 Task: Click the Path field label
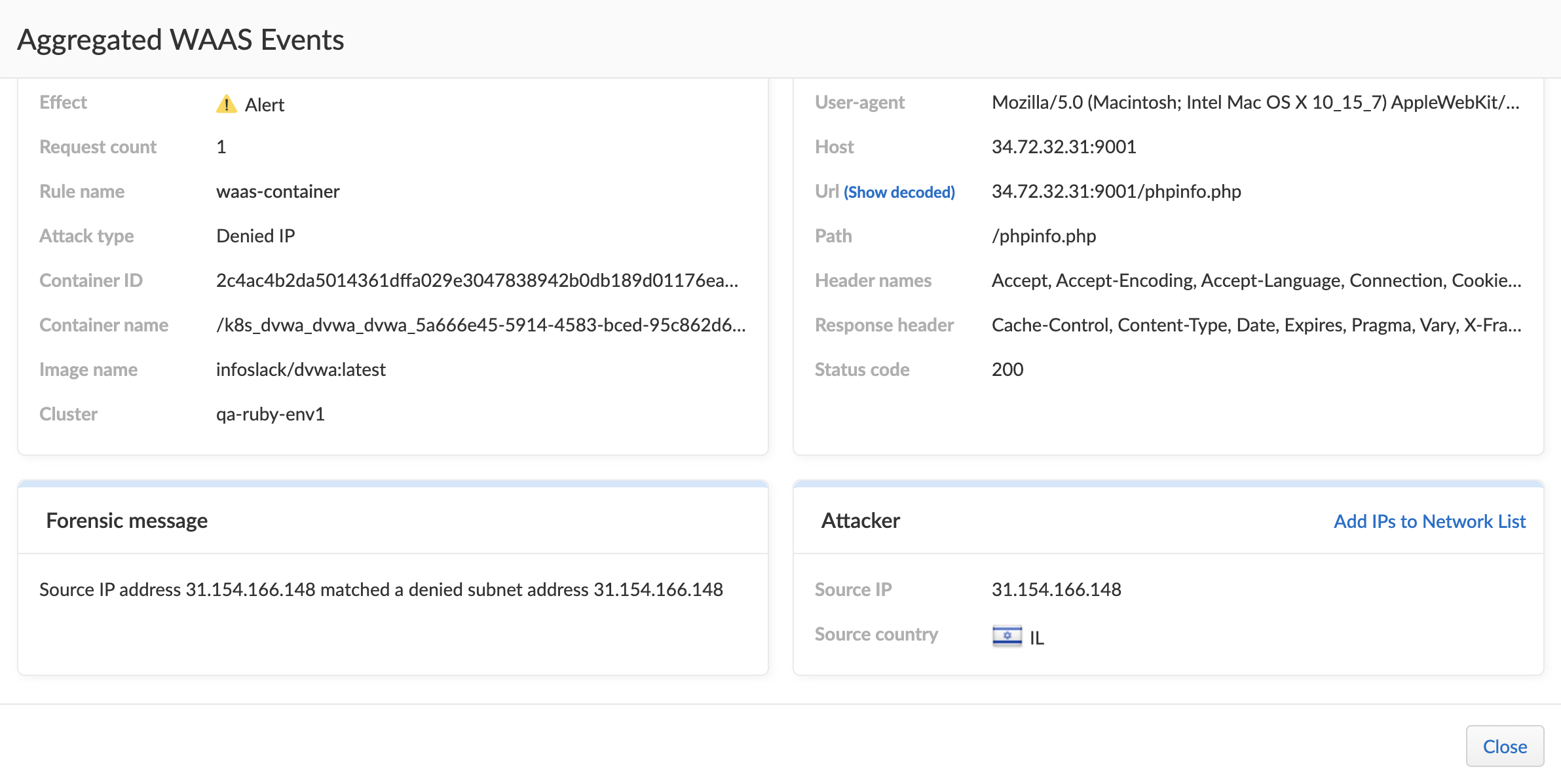coord(833,236)
